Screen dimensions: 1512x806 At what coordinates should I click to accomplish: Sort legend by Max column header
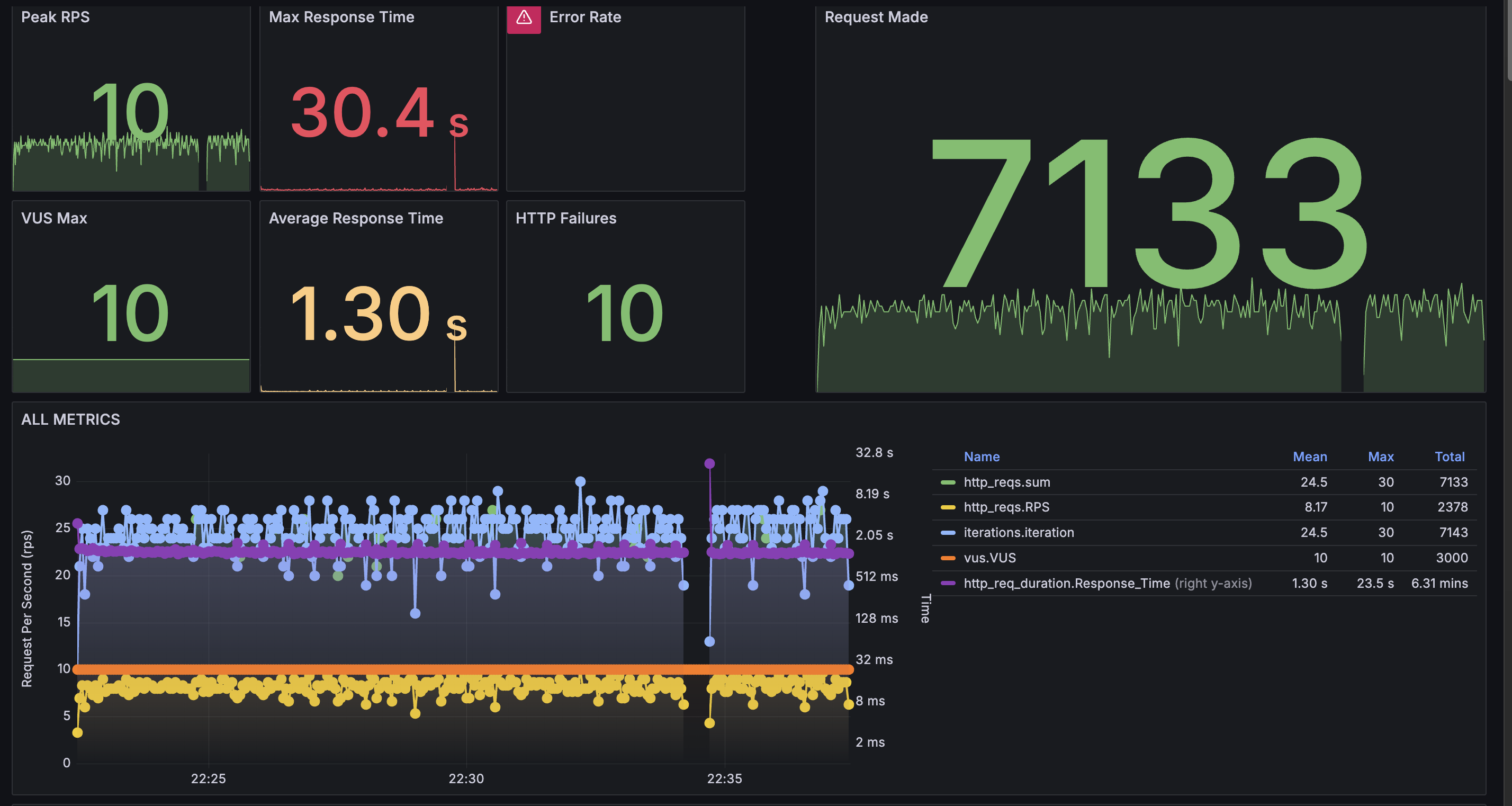tap(1381, 456)
